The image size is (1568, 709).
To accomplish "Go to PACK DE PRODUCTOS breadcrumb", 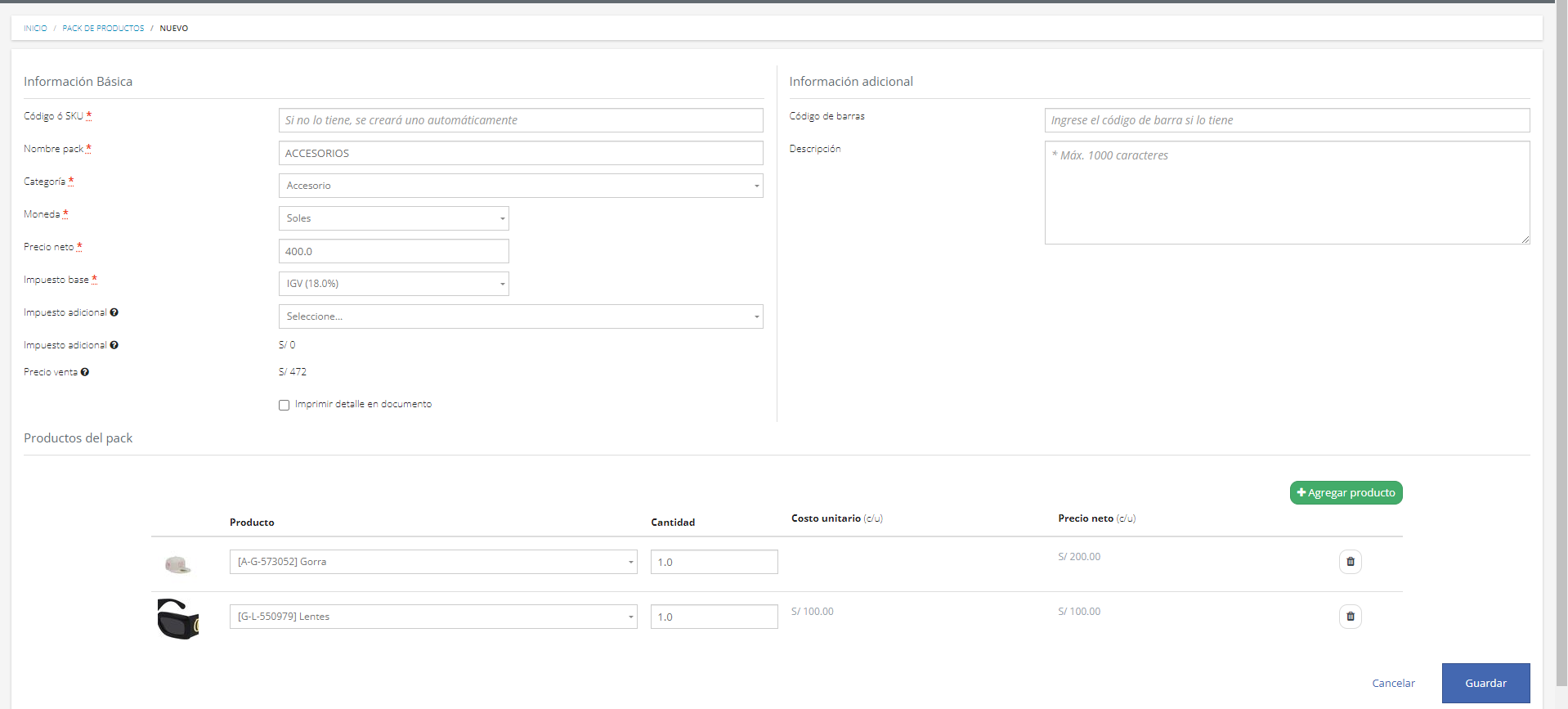I will [103, 29].
